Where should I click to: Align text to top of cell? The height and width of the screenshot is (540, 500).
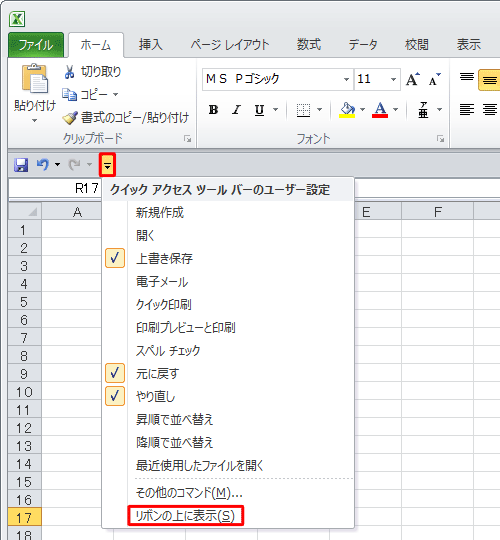(x=467, y=77)
